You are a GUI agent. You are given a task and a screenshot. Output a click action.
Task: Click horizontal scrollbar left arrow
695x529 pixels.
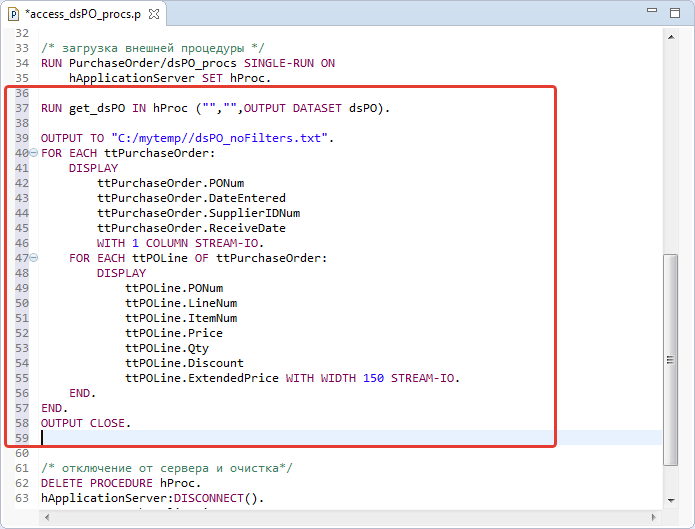pyautogui.click(x=47, y=517)
